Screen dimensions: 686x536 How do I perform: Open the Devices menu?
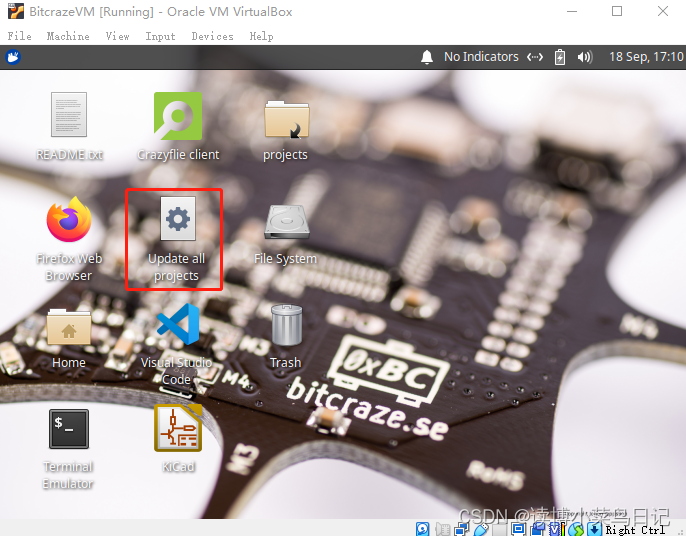coord(212,36)
